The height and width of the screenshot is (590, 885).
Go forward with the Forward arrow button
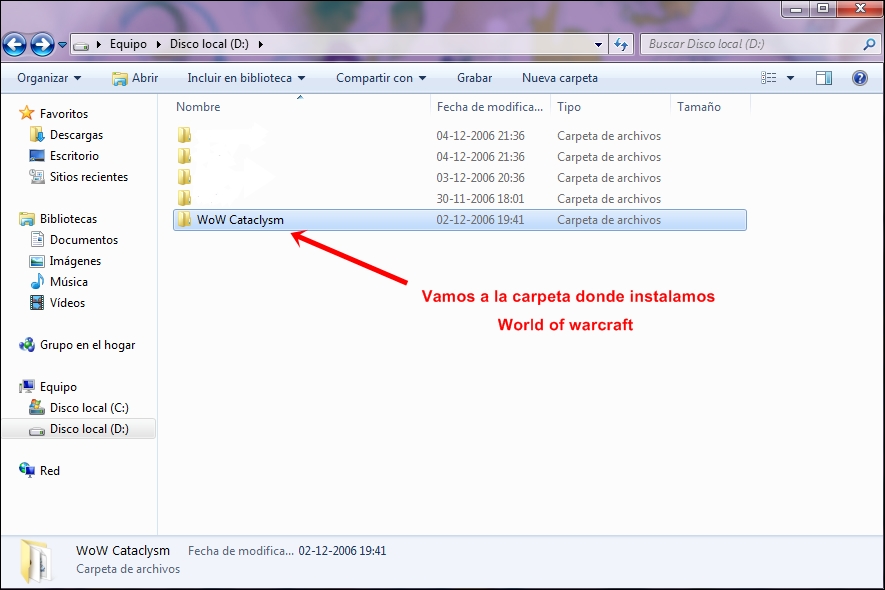(42, 44)
